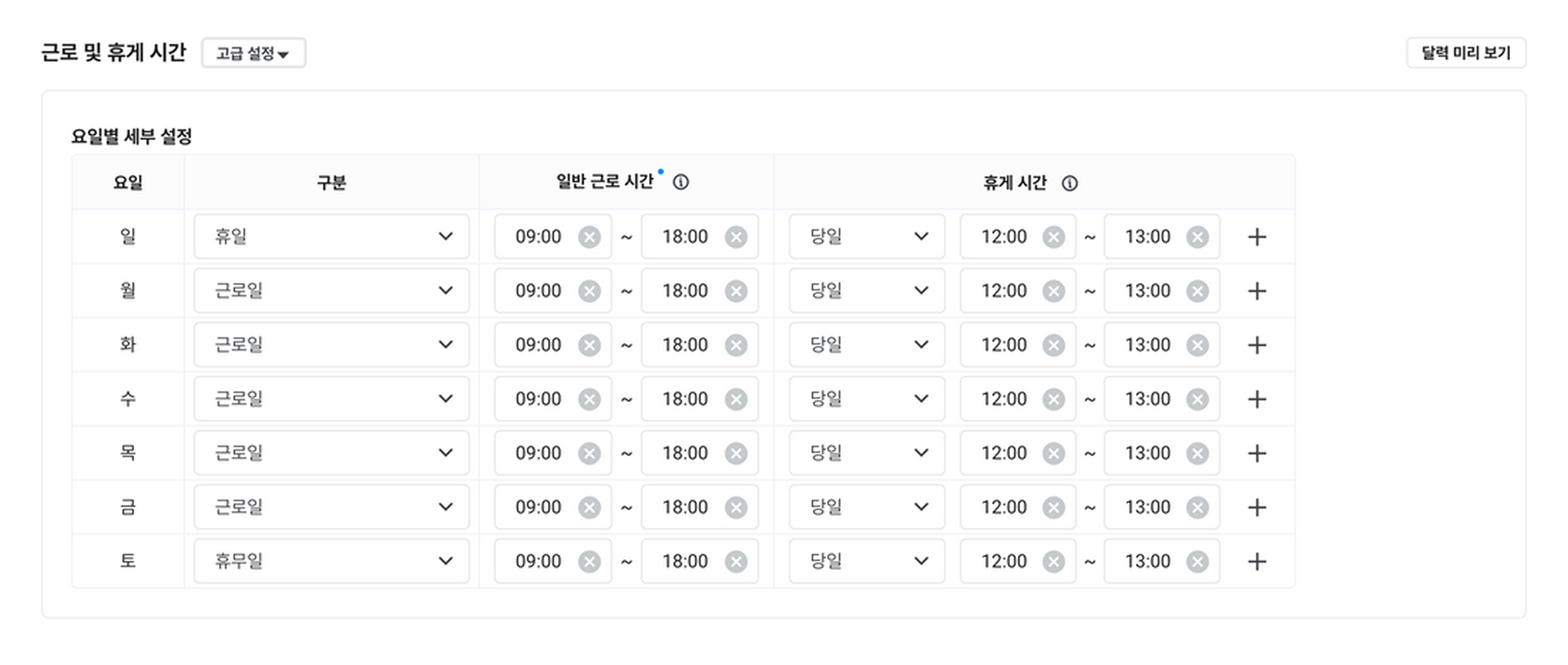Open the 휴일 type dropdown for Sunday
This screenshot has width=1568, height=665.
pyautogui.click(x=332, y=237)
